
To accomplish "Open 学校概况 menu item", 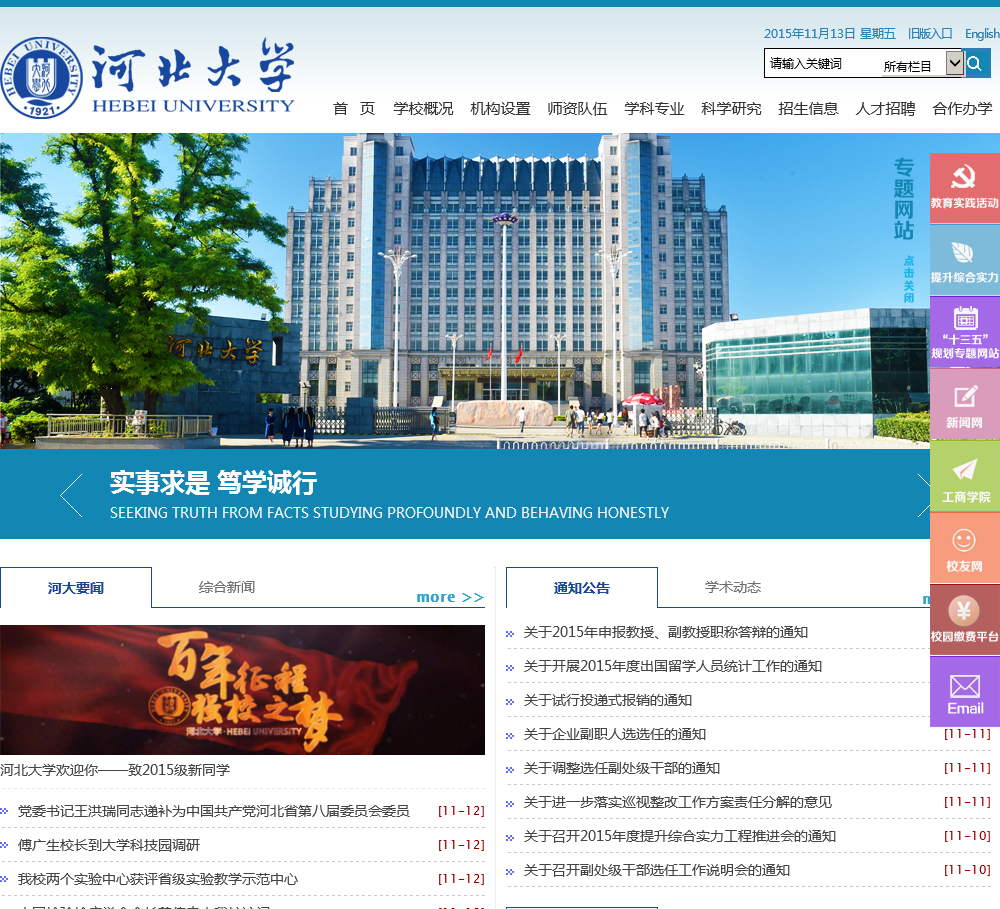I will (423, 108).
